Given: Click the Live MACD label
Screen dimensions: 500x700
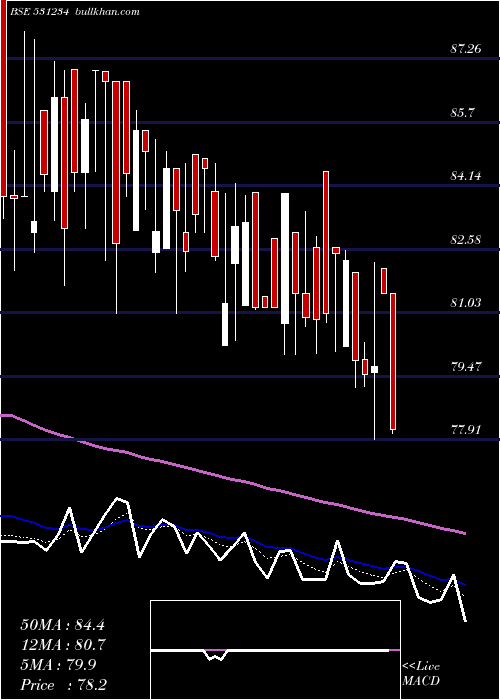Looking at the screenshot, I should (421, 674).
